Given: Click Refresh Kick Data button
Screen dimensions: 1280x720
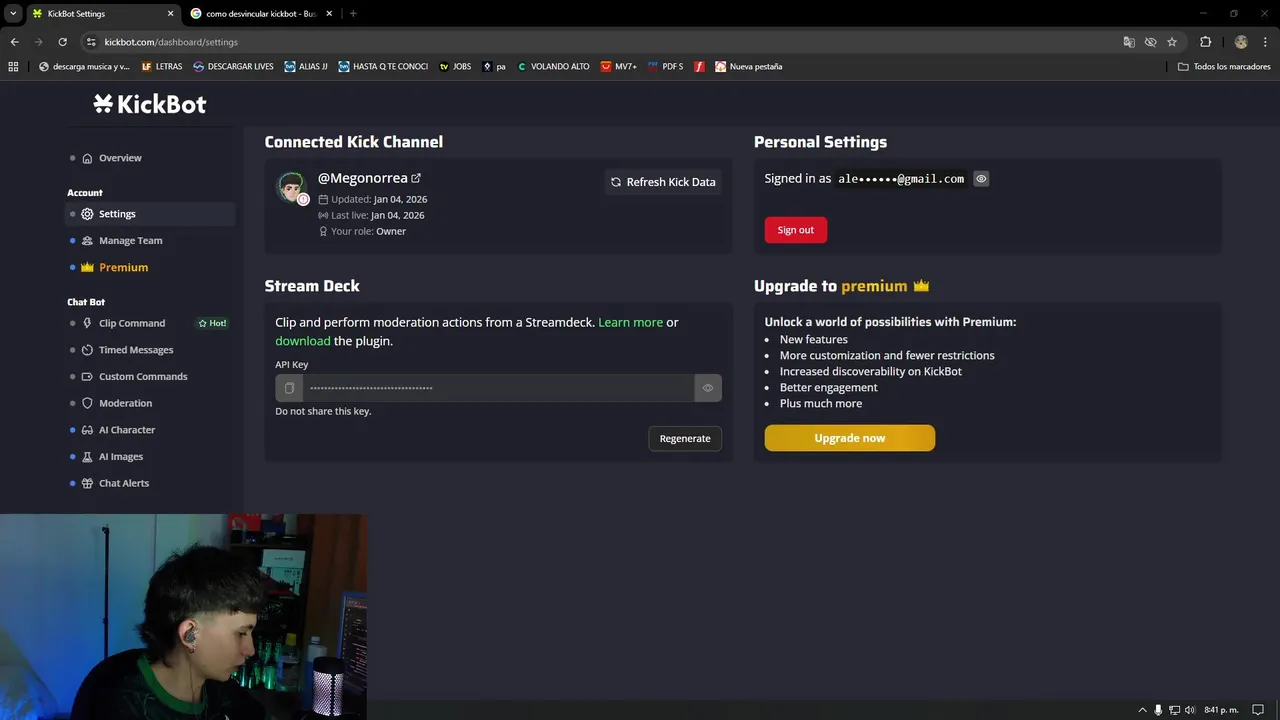Looking at the screenshot, I should [663, 182].
